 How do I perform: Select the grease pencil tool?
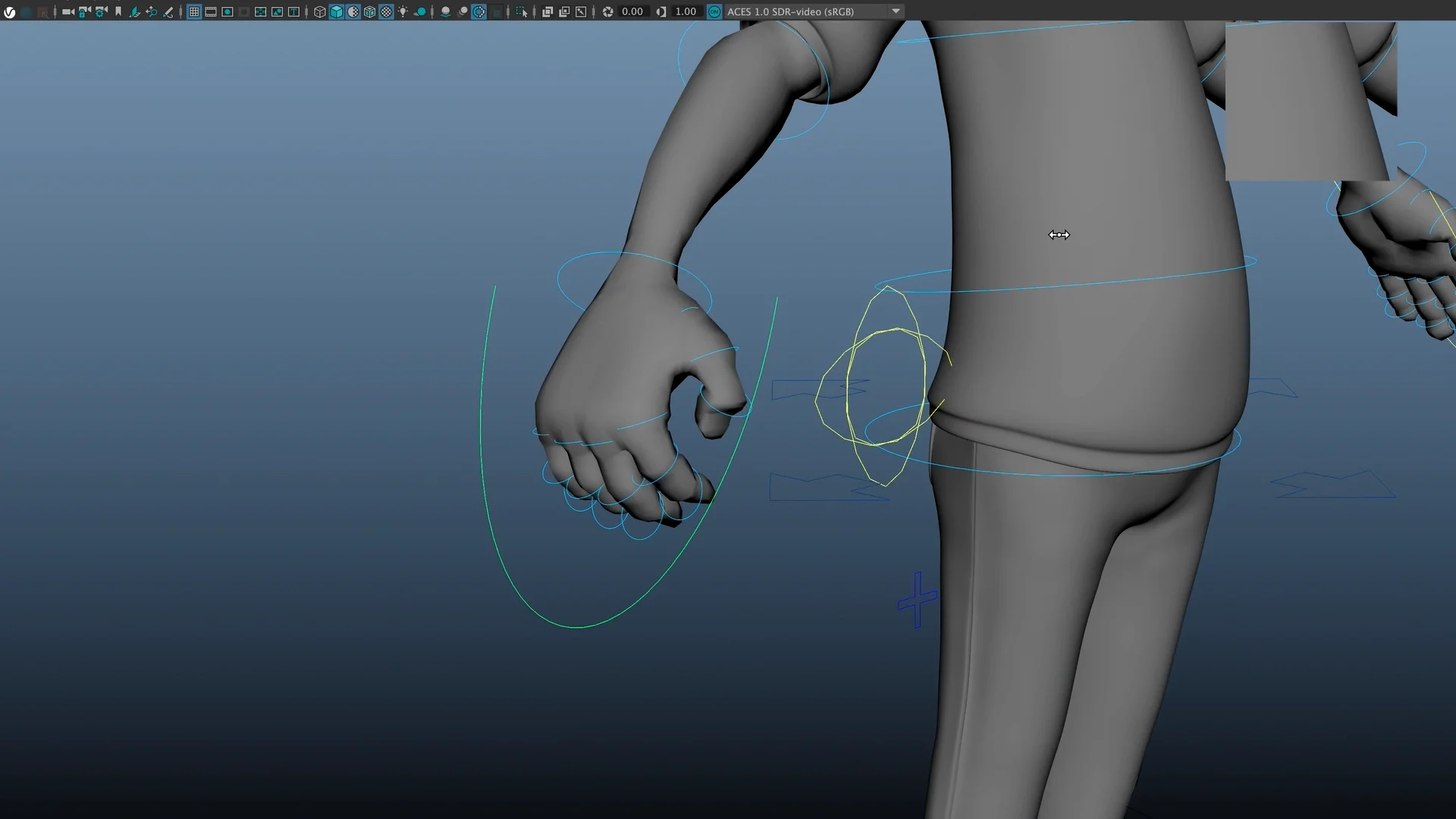[168, 11]
